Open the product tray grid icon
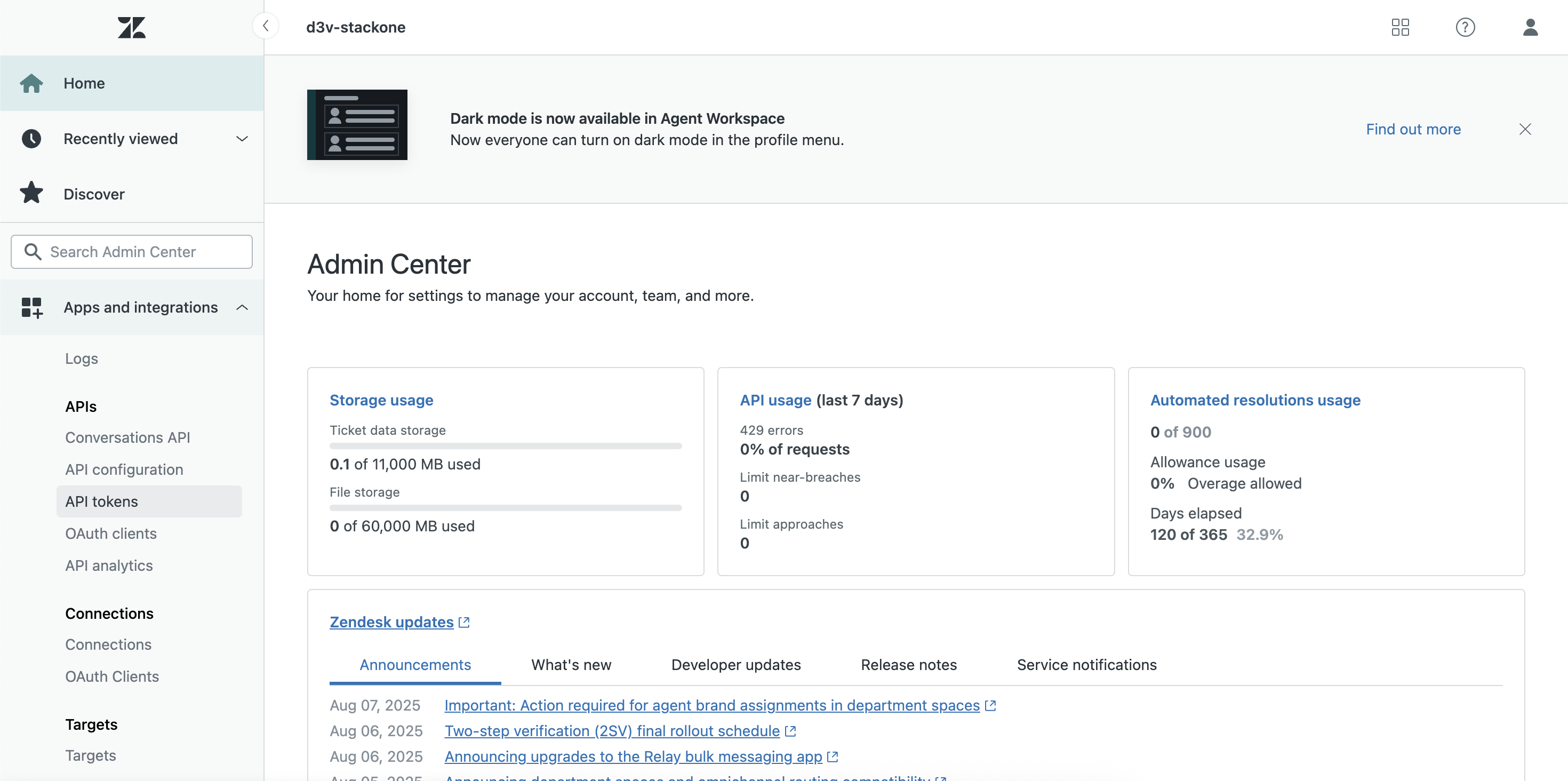 pos(1400,27)
